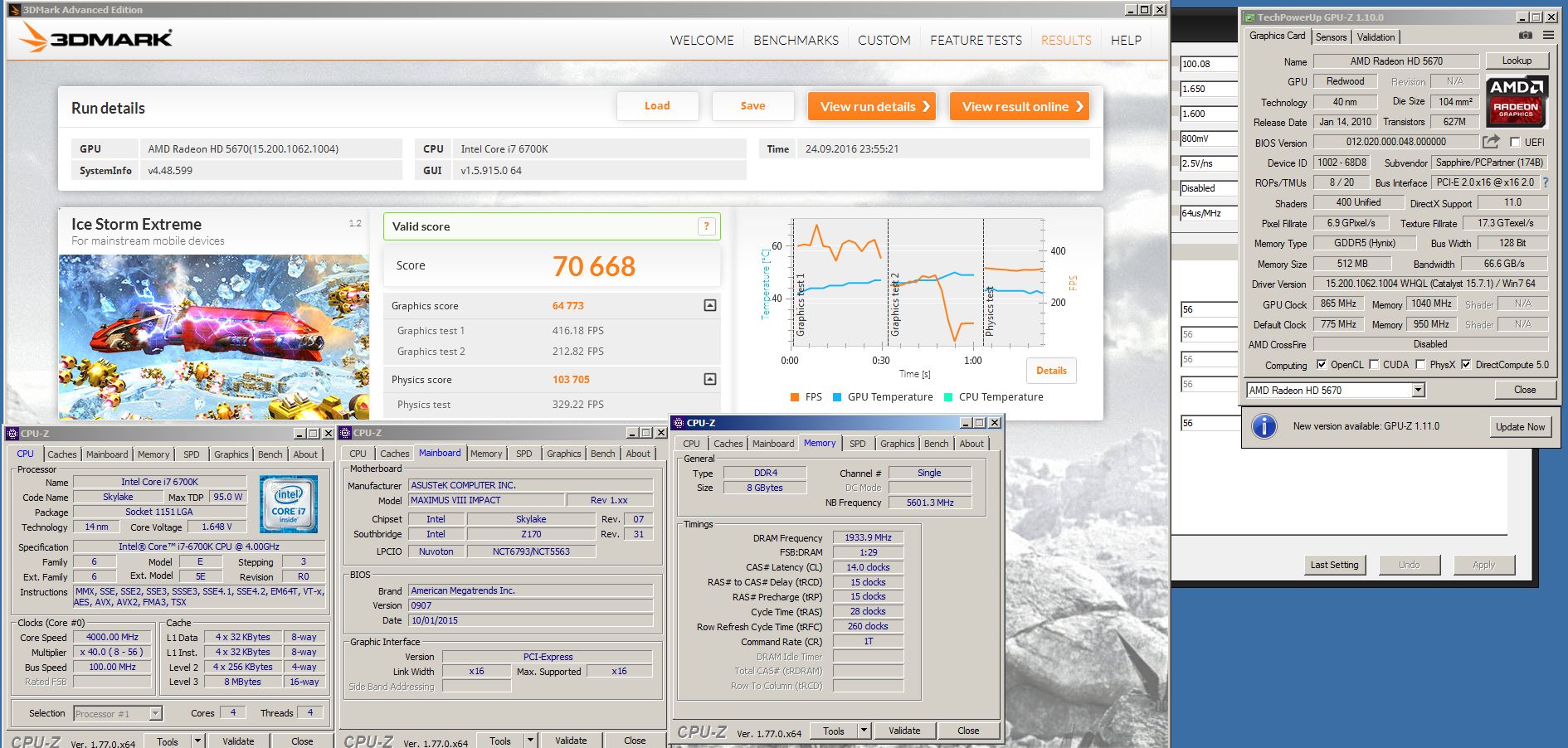Click Validate in the Memory CPU-Z window
The height and width of the screenshot is (748, 1568).
[x=904, y=731]
